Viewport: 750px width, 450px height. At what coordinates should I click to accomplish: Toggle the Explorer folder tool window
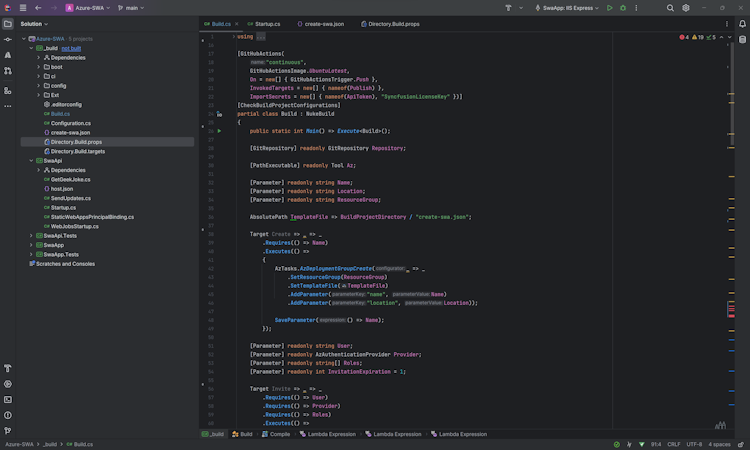point(8,23)
